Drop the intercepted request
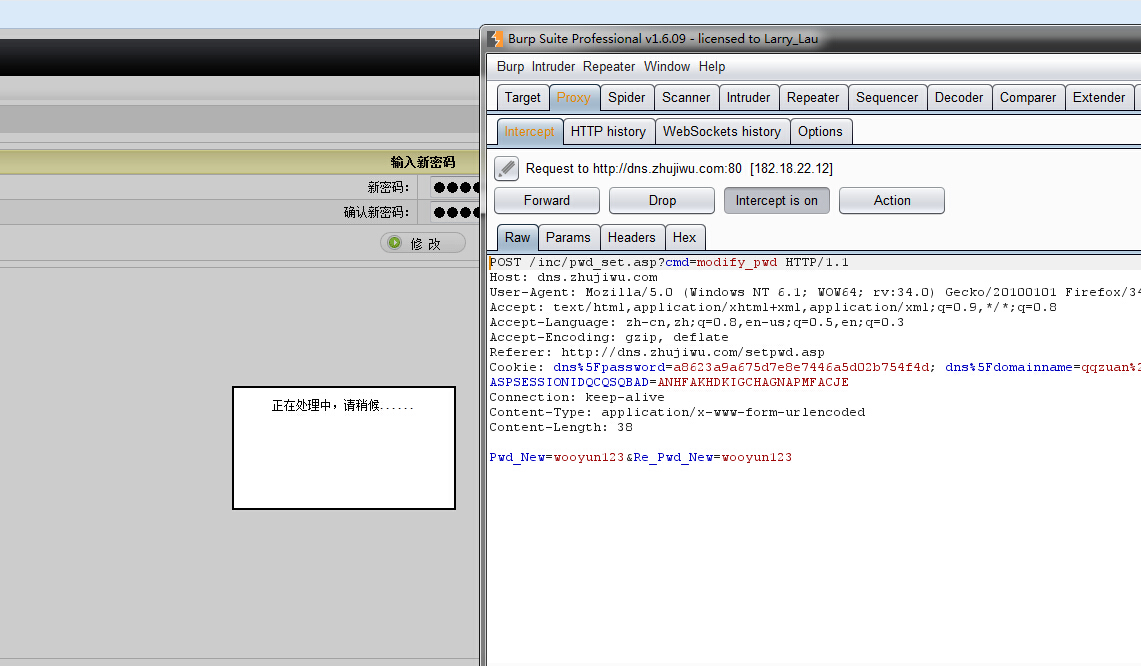 (x=662, y=200)
